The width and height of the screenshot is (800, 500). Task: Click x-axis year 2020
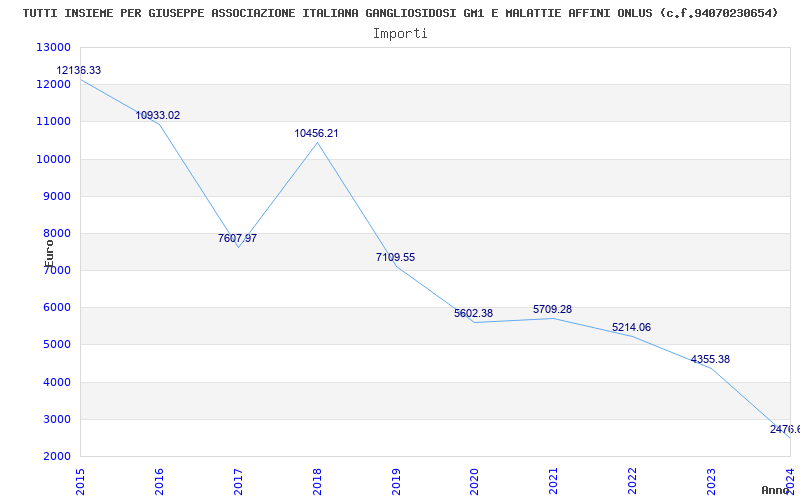474,481
